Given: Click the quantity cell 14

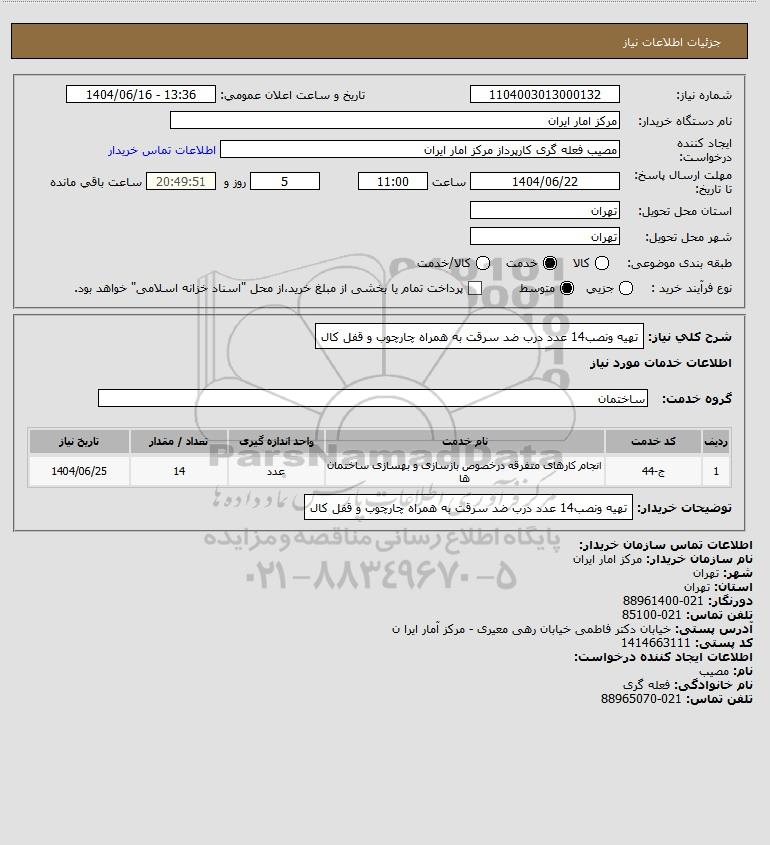Looking at the screenshot, I should point(179,471).
